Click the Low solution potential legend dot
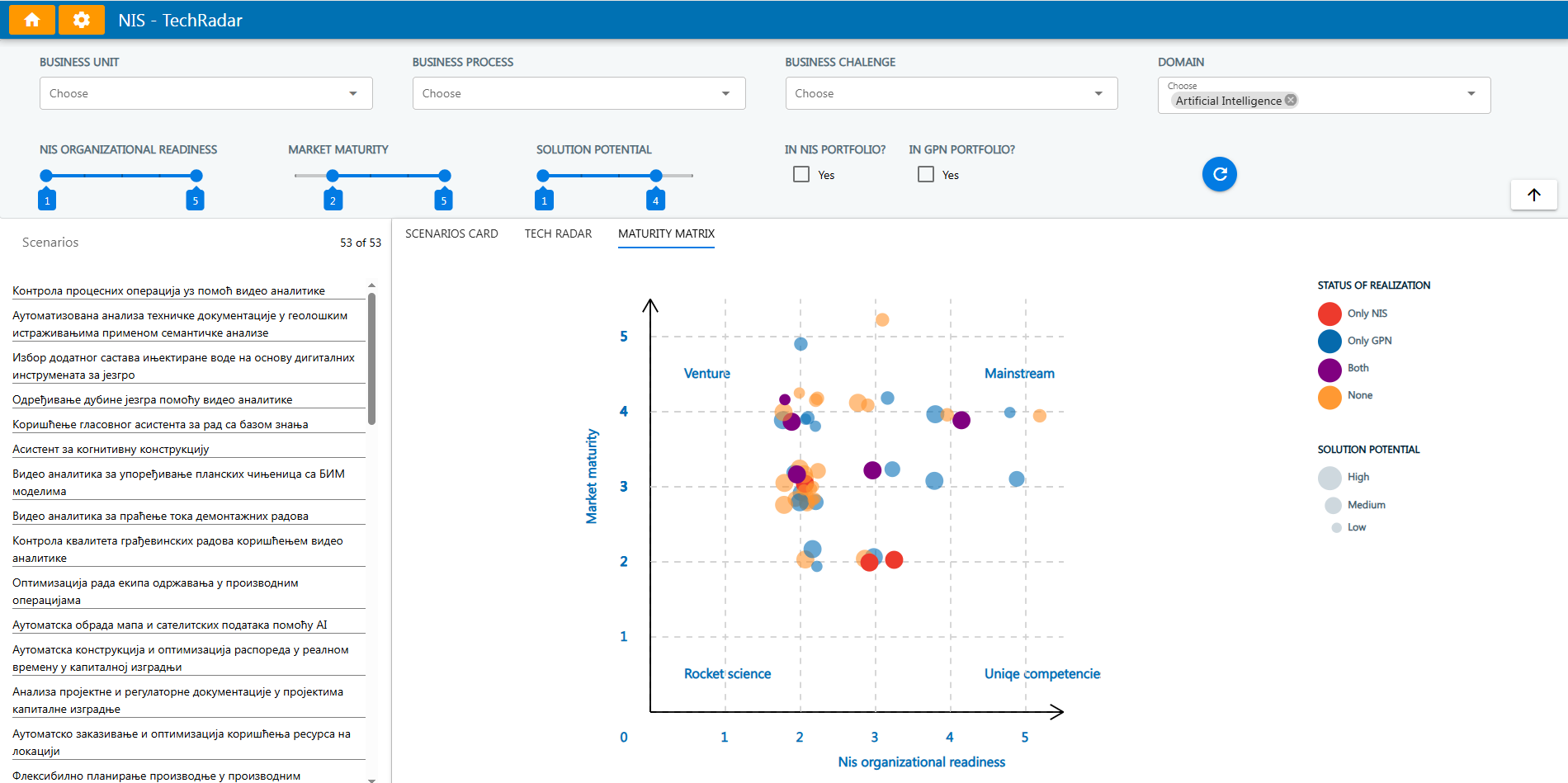Screen dimensions: 1568x783 tap(1336, 528)
